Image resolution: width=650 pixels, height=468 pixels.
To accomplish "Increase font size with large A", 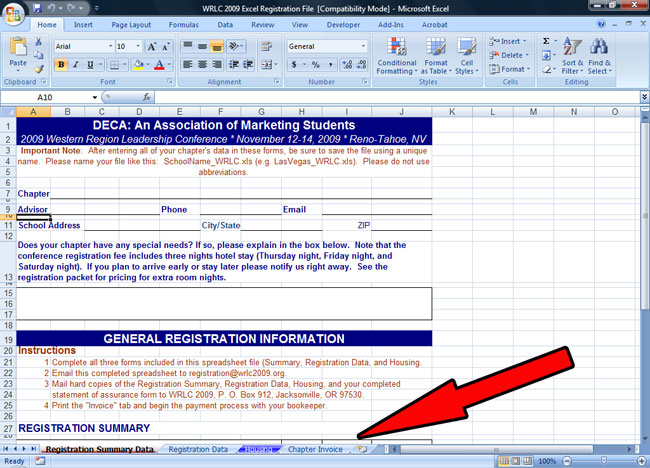I will click(152, 46).
